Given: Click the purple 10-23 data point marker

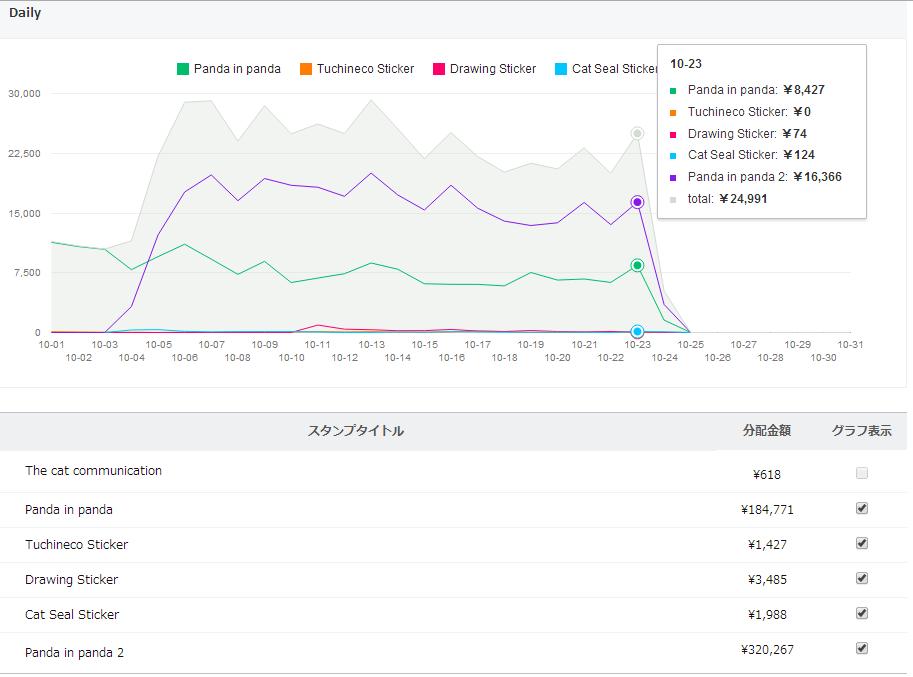Looking at the screenshot, I should (x=637, y=202).
